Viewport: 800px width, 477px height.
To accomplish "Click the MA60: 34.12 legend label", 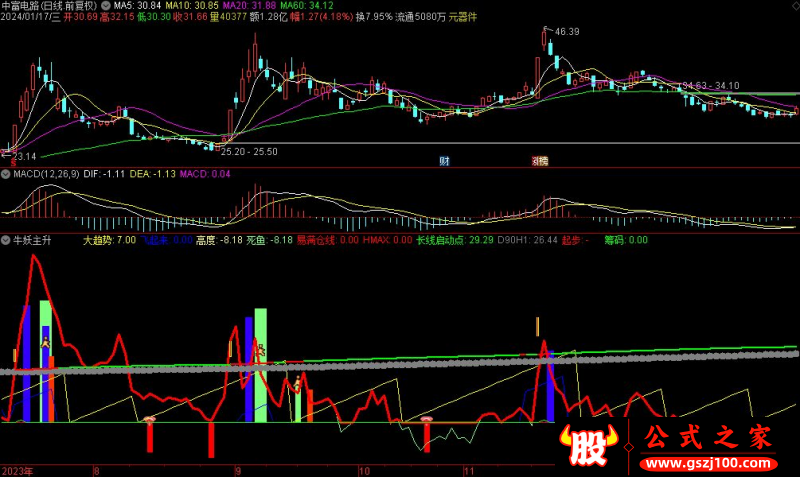I will [313, 5].
